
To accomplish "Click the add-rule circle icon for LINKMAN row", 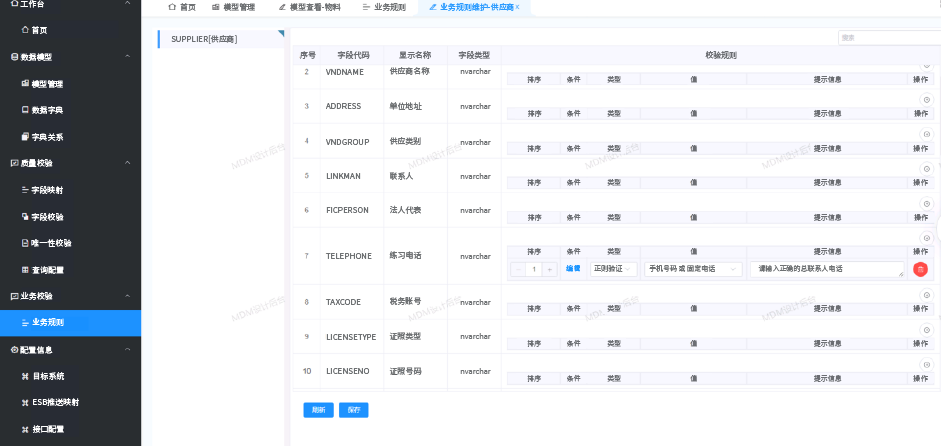I will [926, 169].
